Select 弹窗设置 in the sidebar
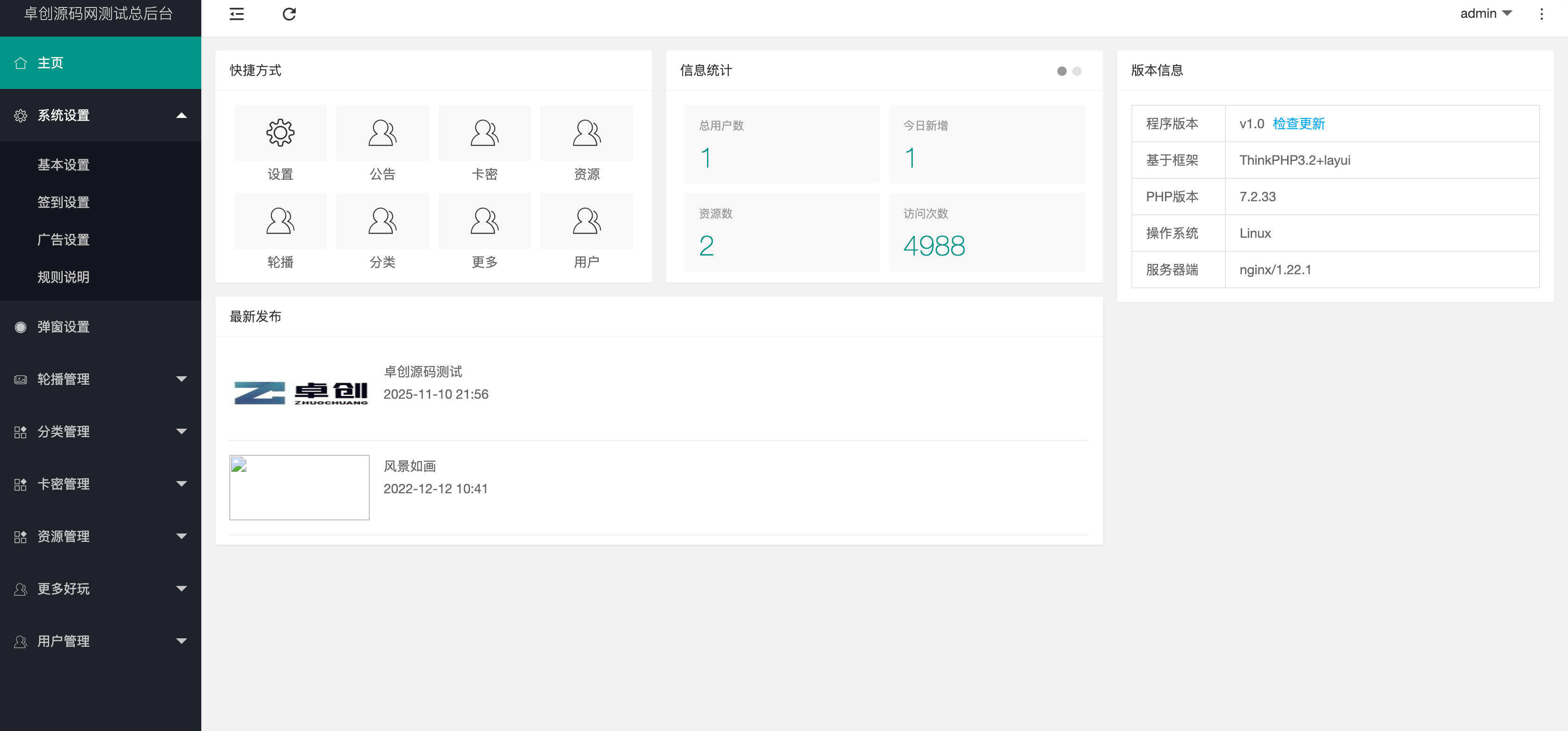The width and height of the screenshot is (1568, 731). coord(63,327)
